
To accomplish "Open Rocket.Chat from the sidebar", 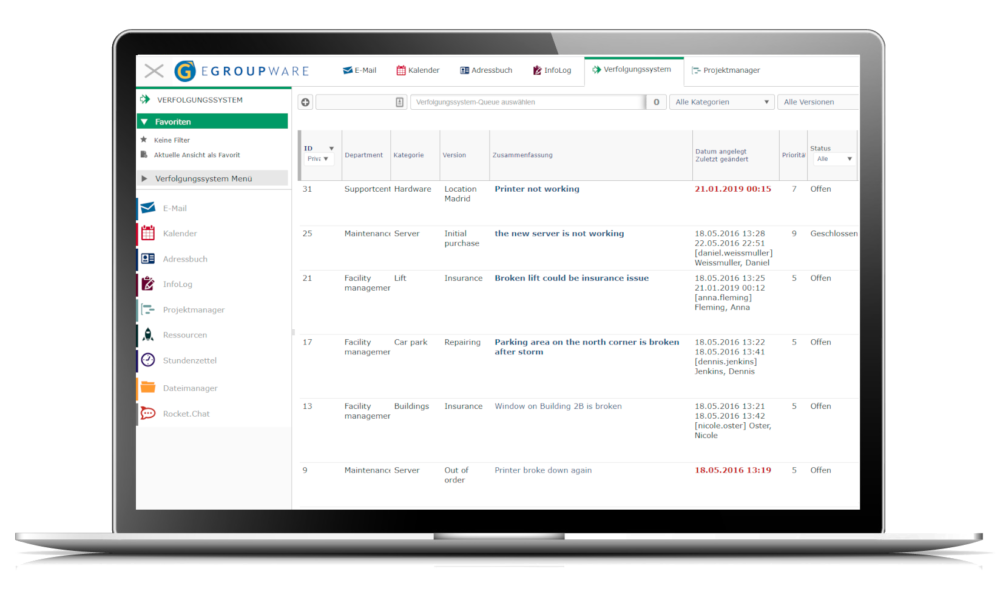I will coord(148,413).
